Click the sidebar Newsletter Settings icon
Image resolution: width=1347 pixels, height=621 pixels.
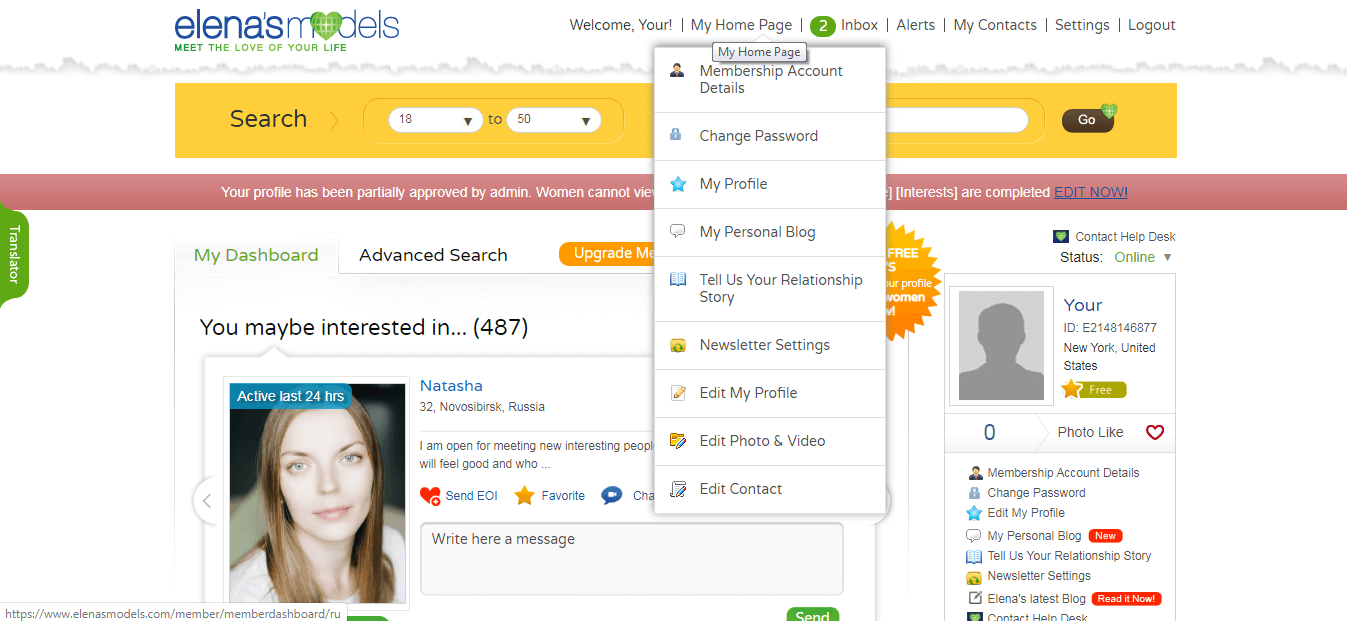coord(974,577)
